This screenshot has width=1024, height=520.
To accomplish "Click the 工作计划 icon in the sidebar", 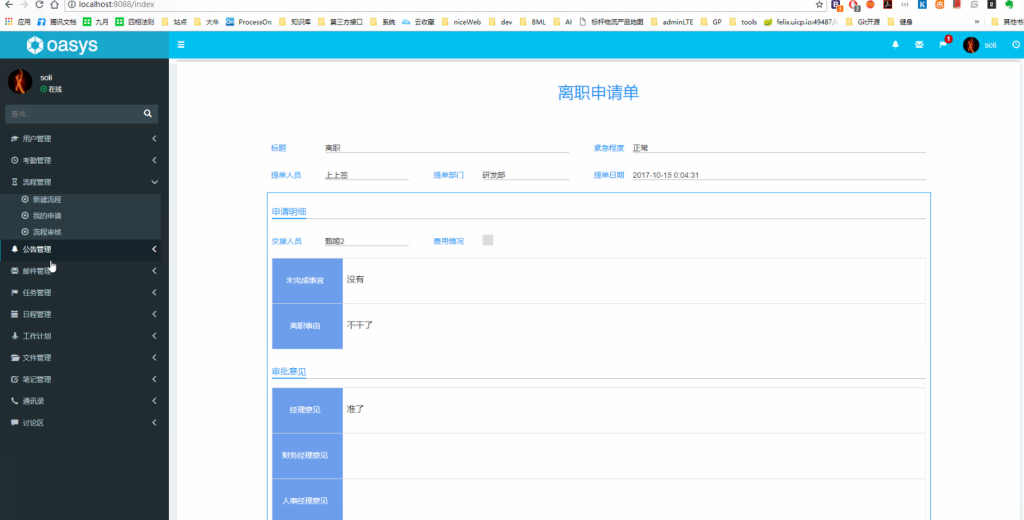I will 15,336.
